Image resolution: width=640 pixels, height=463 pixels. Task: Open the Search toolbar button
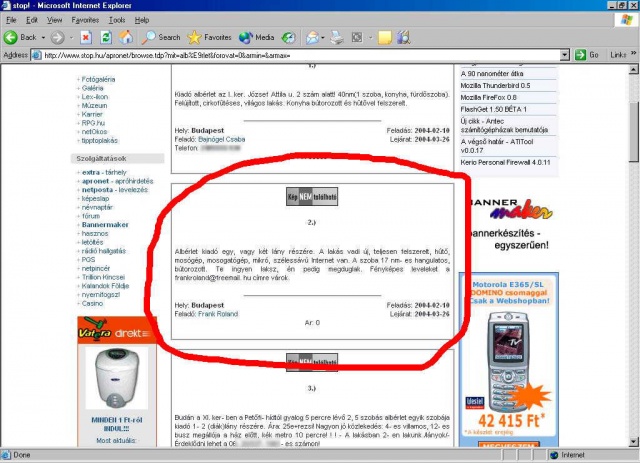click(160, 37)
